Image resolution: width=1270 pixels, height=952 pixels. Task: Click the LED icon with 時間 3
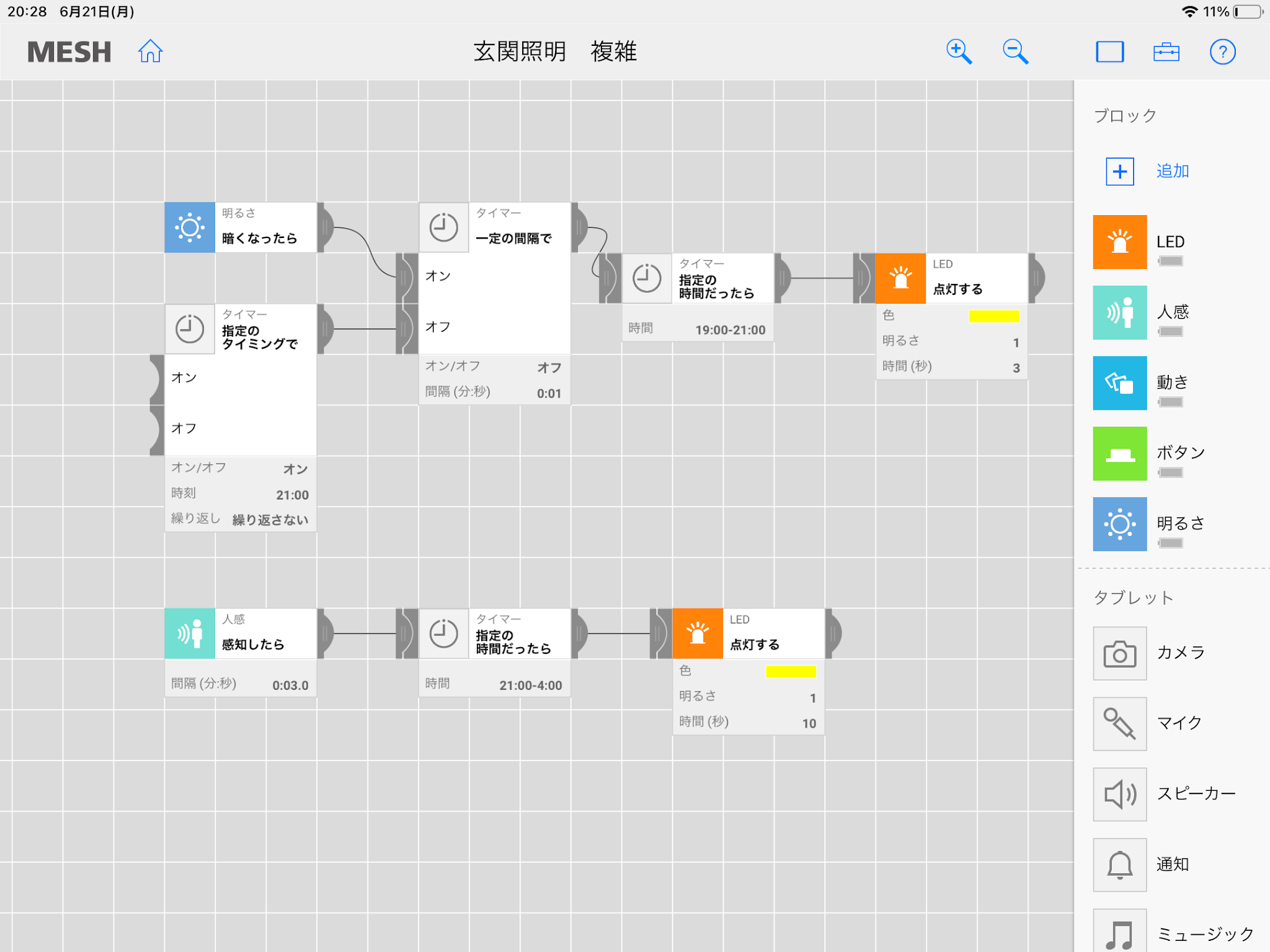tap(900, 278)
